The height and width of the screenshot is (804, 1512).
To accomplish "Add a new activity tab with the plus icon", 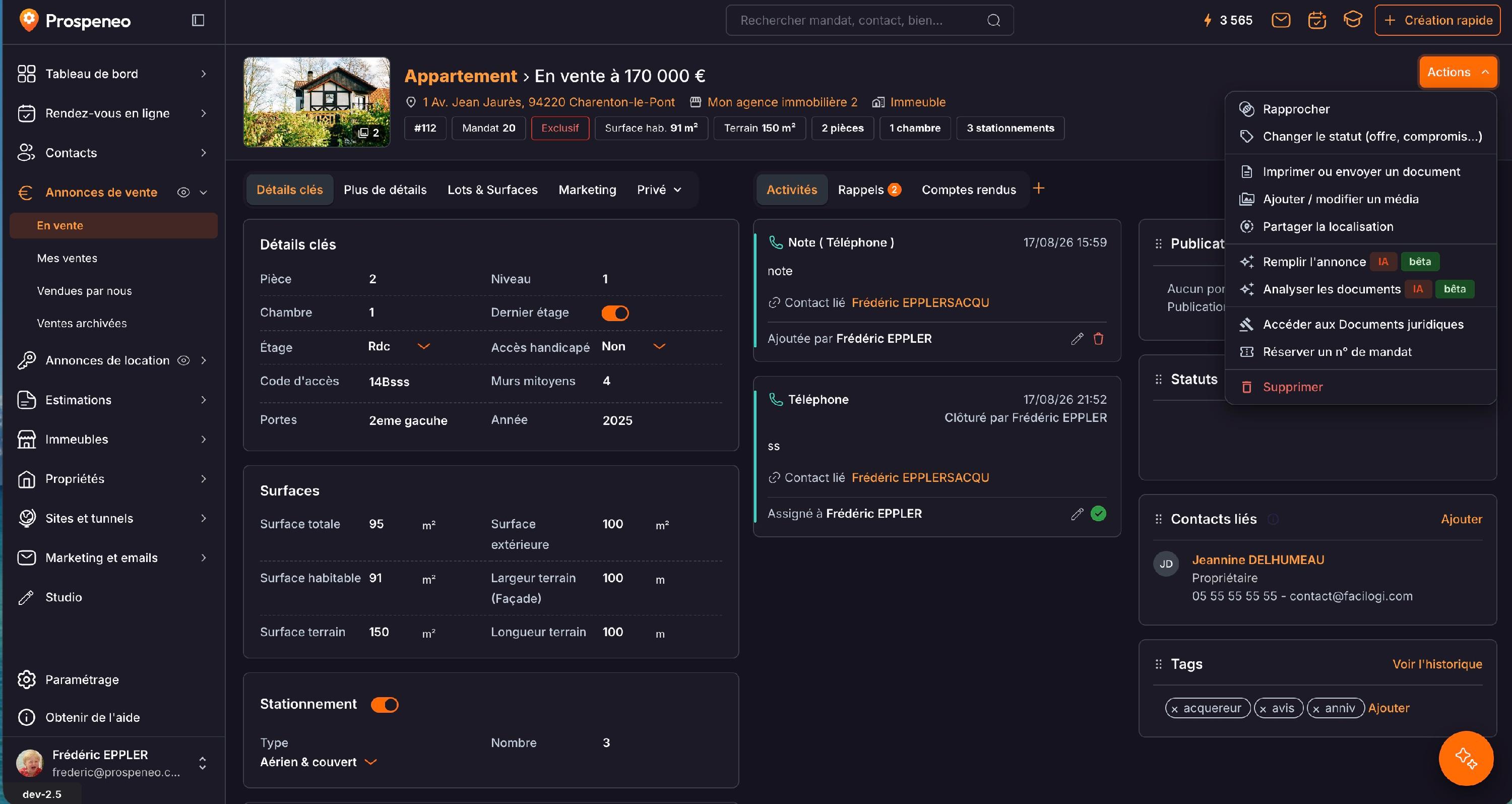I will (1038, 189).
